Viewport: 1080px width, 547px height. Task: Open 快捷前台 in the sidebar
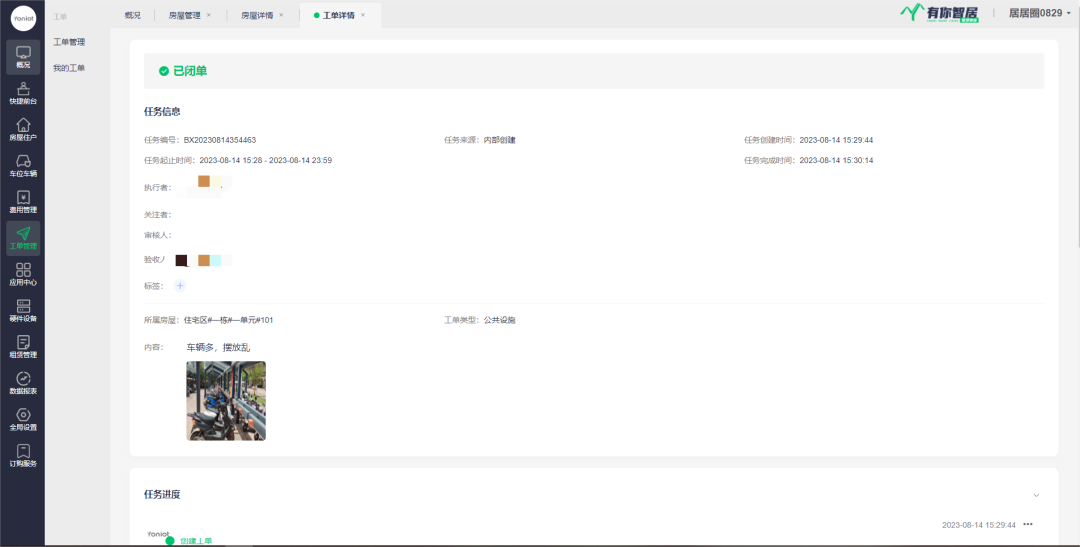pos(23,93)
